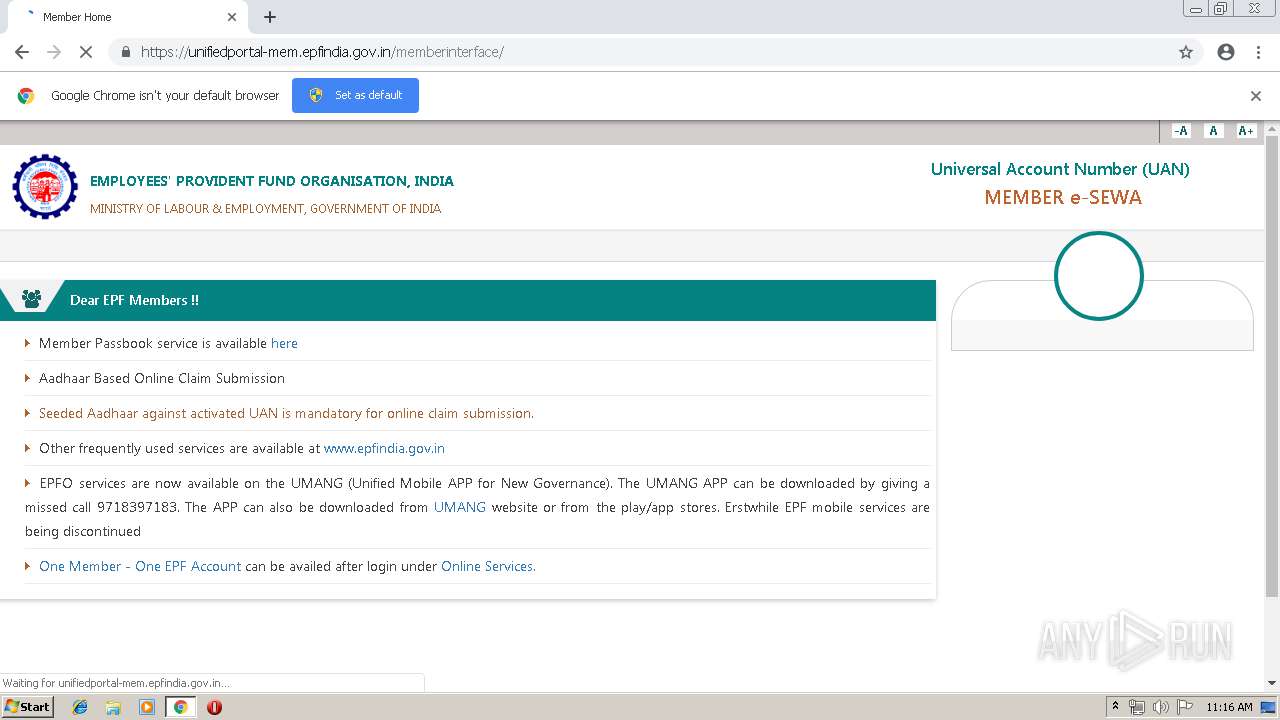The width and height of the screenshot is (1280, 720).
Task: Click 'Universal Account Number (UAN)' text
Action: click(x=1060, y=169)
